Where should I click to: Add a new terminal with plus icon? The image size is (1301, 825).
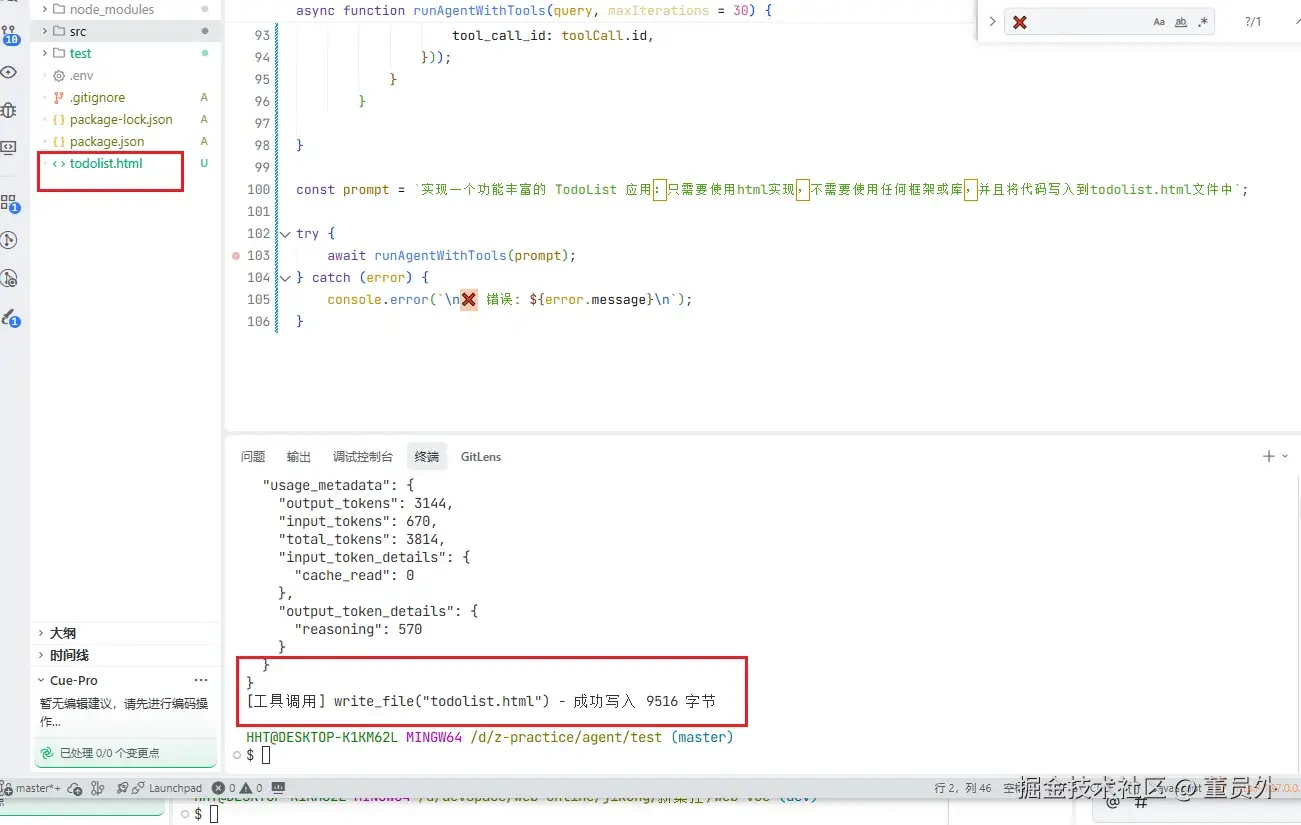point(1269,456)
